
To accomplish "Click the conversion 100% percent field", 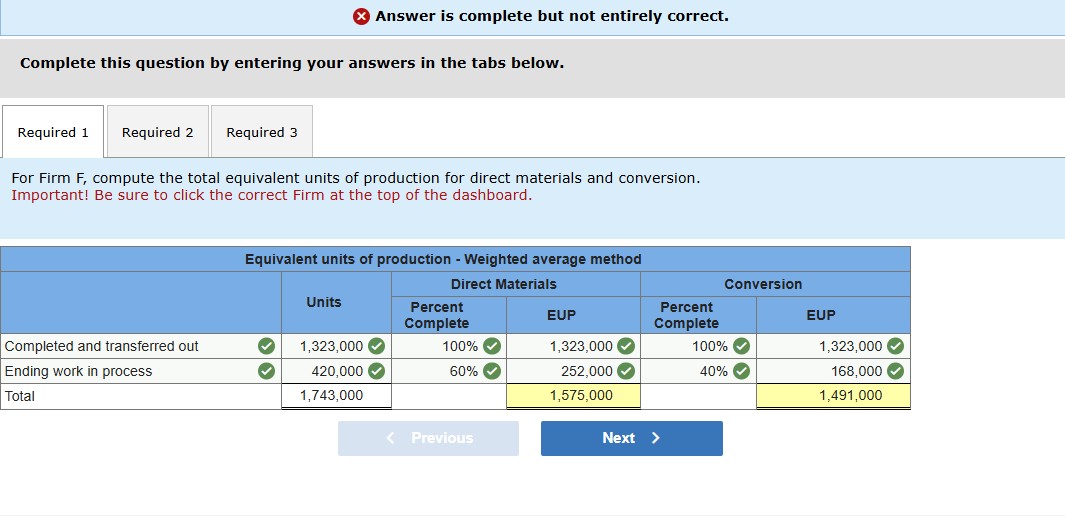I will (x=698, y=346).
